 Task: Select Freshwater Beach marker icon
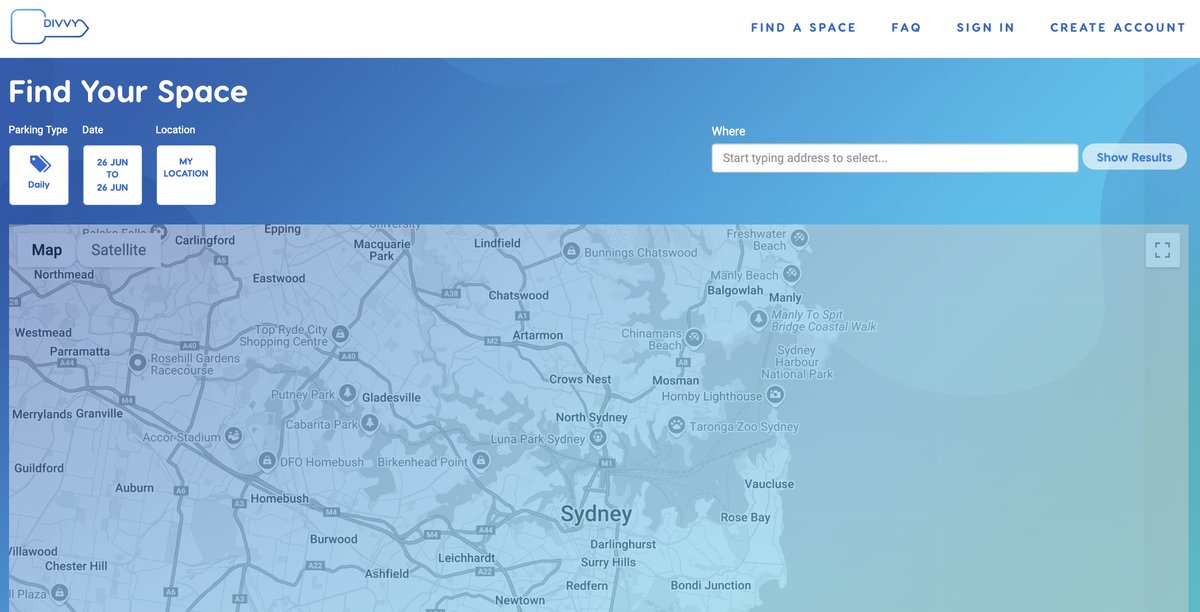click(799, 238)
